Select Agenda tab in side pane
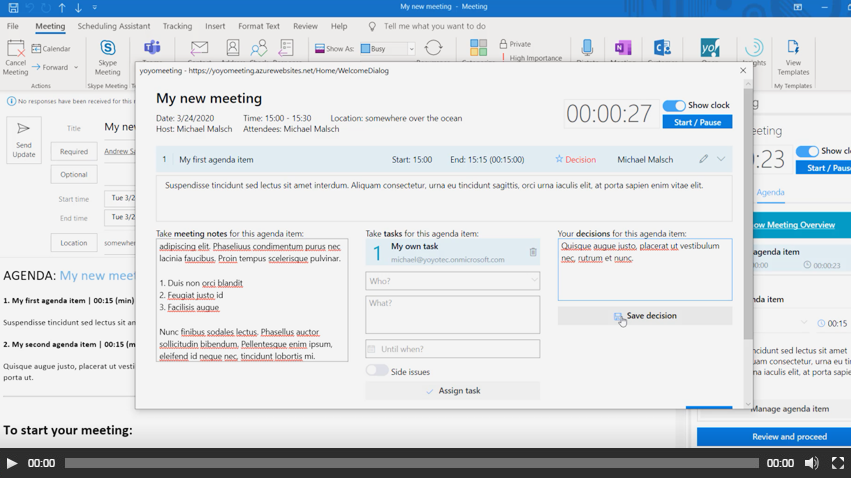The image size is (851, 478). (770, 192)
